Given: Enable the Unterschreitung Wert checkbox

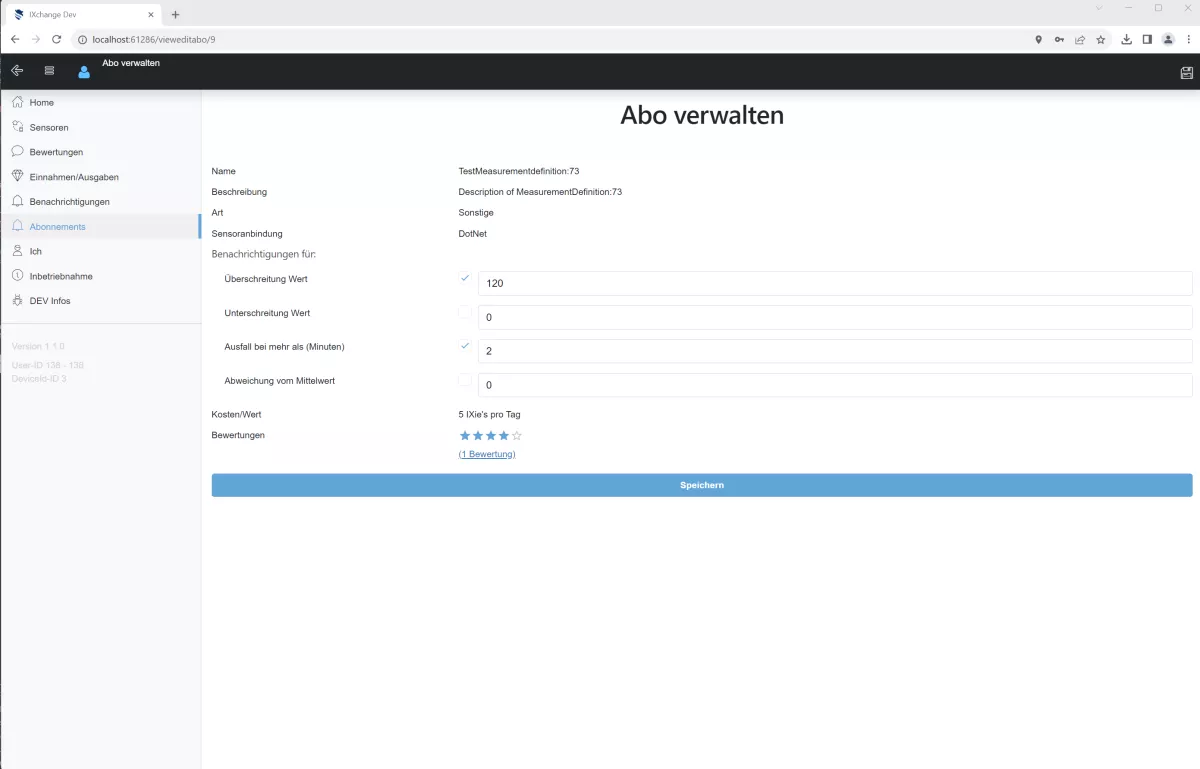Looking at the screenshot, I should click(x=465, y=312).
